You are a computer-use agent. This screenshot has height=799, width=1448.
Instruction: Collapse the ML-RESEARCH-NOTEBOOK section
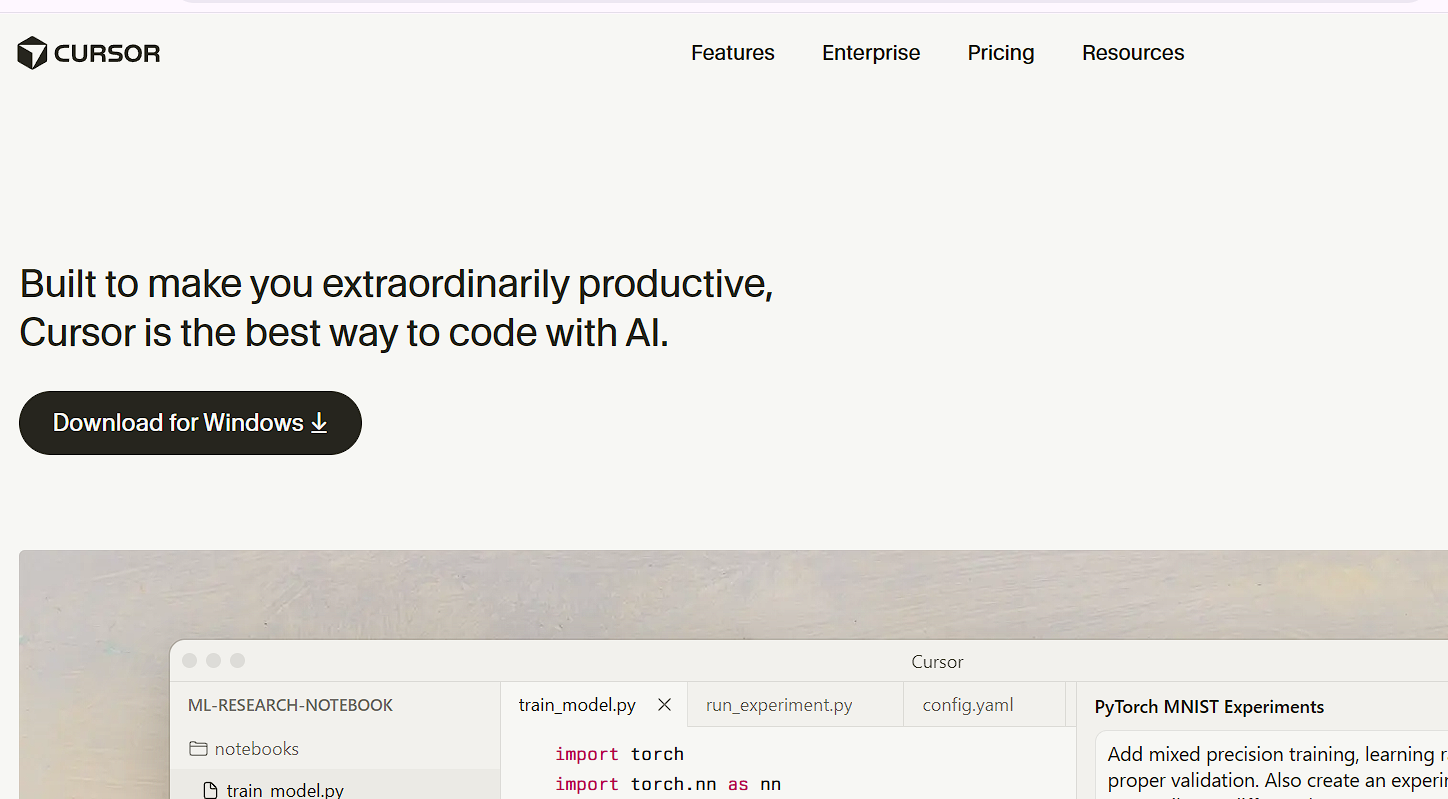(290, 704)
